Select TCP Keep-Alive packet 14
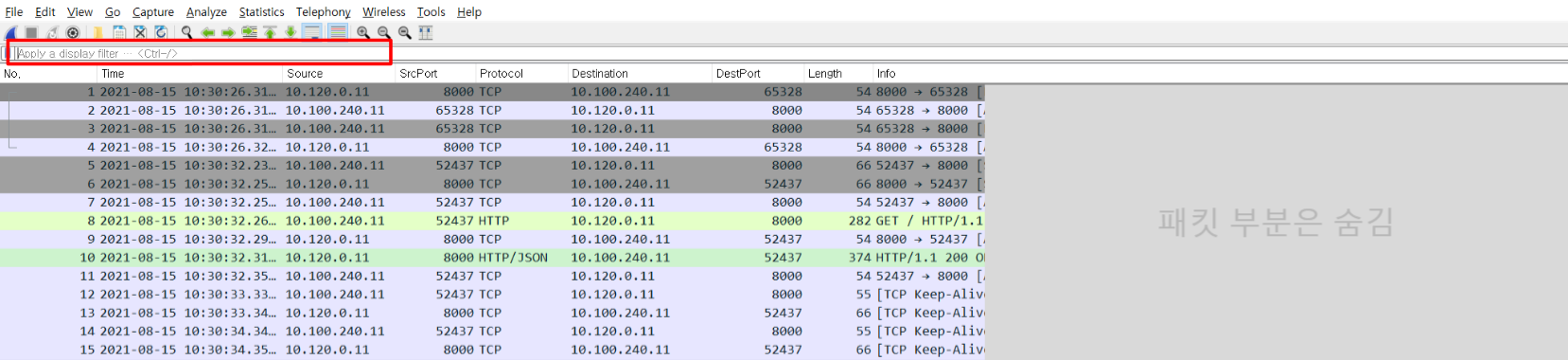Screen dimensions: 1568x360 [x=492, y=332]
